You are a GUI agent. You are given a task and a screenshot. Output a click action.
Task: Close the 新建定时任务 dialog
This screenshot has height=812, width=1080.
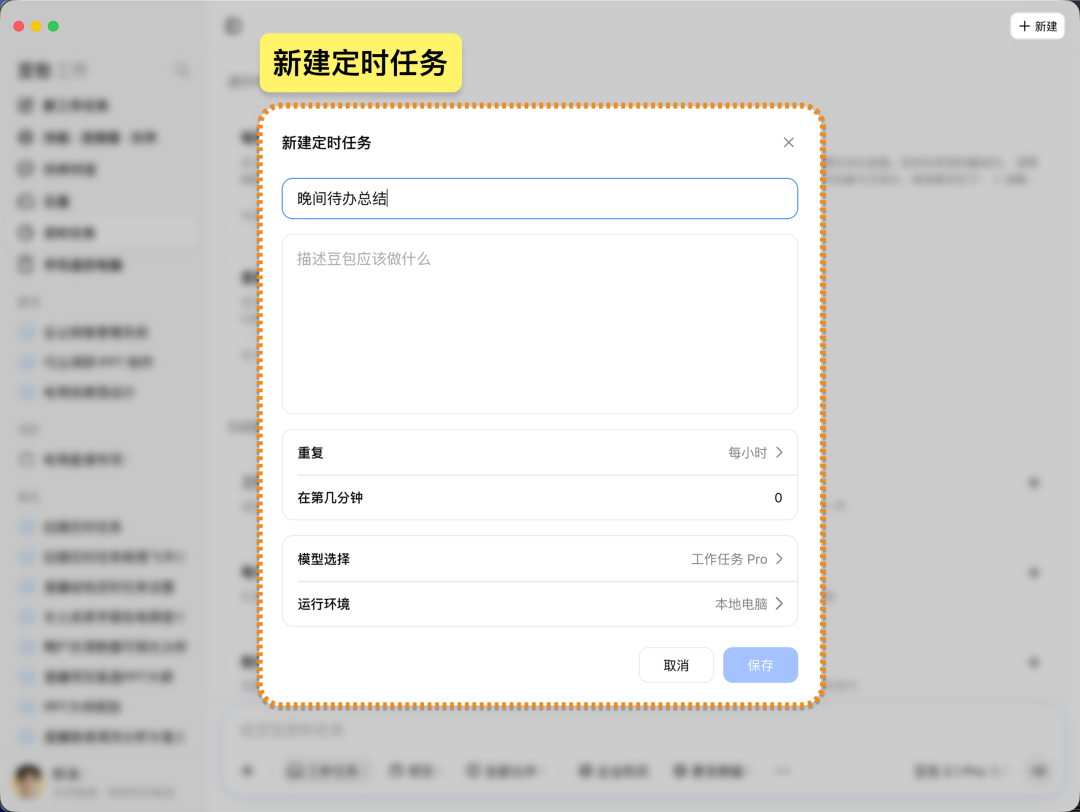(x=789, y=143)
